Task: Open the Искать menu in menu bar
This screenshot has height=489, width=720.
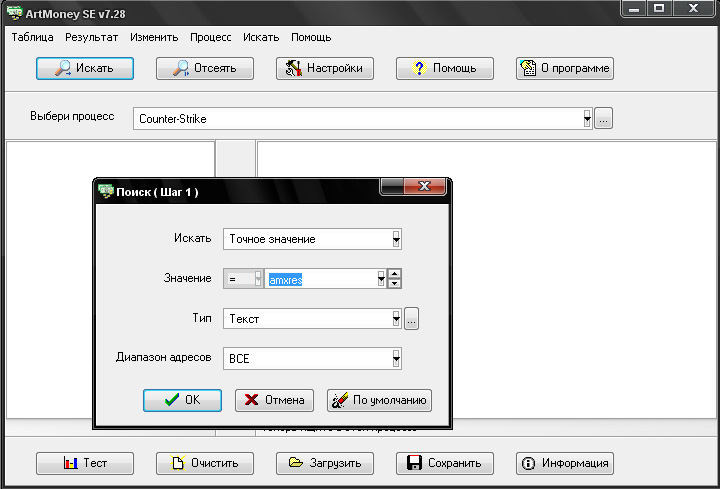Action: tap(261, 37)
